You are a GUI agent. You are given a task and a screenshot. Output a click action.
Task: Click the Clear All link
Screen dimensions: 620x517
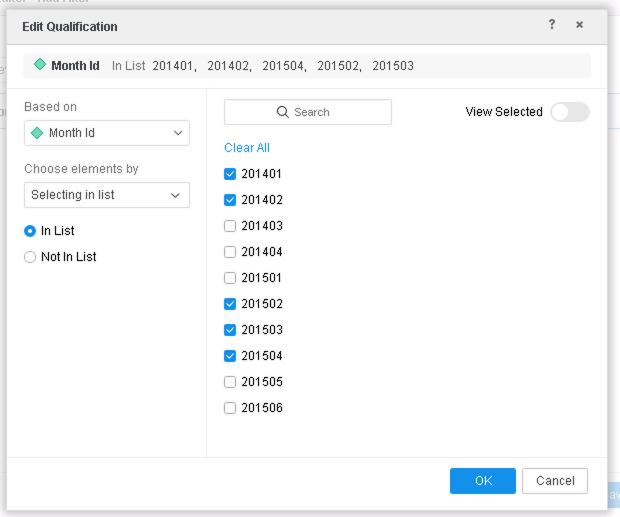tap(247, 148)
